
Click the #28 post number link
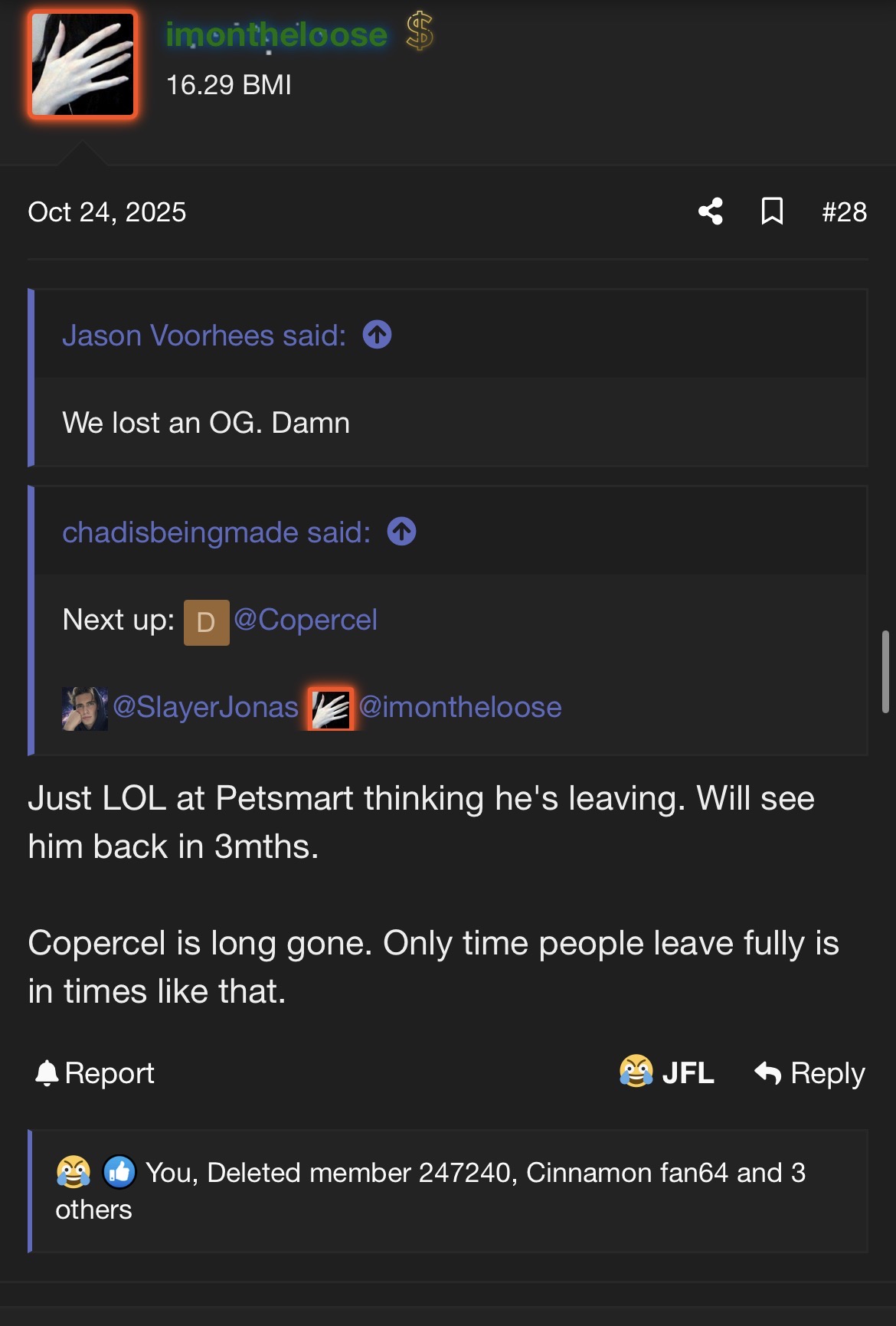pos(844,212)
